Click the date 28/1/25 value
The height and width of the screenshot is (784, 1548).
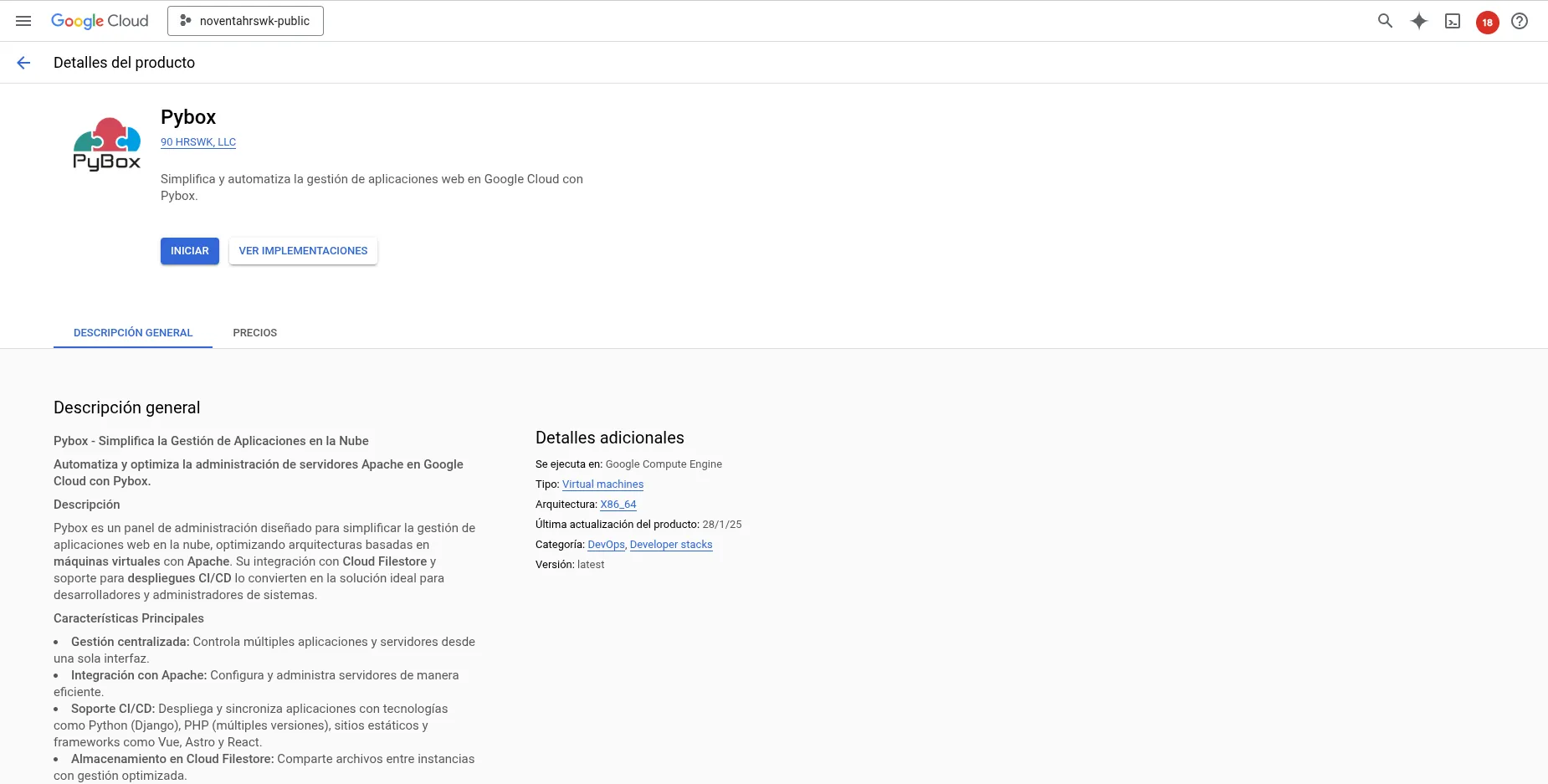coord(722,525)
